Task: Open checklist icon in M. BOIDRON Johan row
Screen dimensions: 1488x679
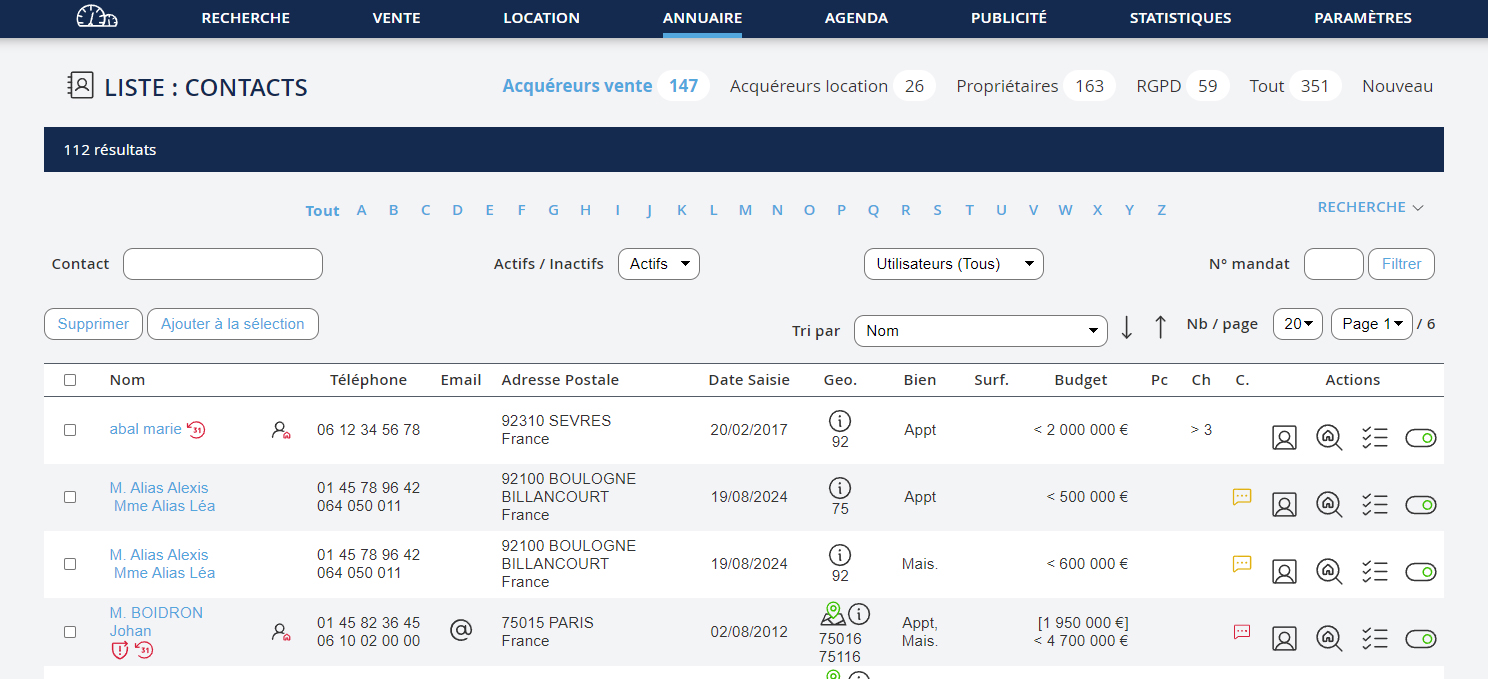Action: coord(1374,639)
